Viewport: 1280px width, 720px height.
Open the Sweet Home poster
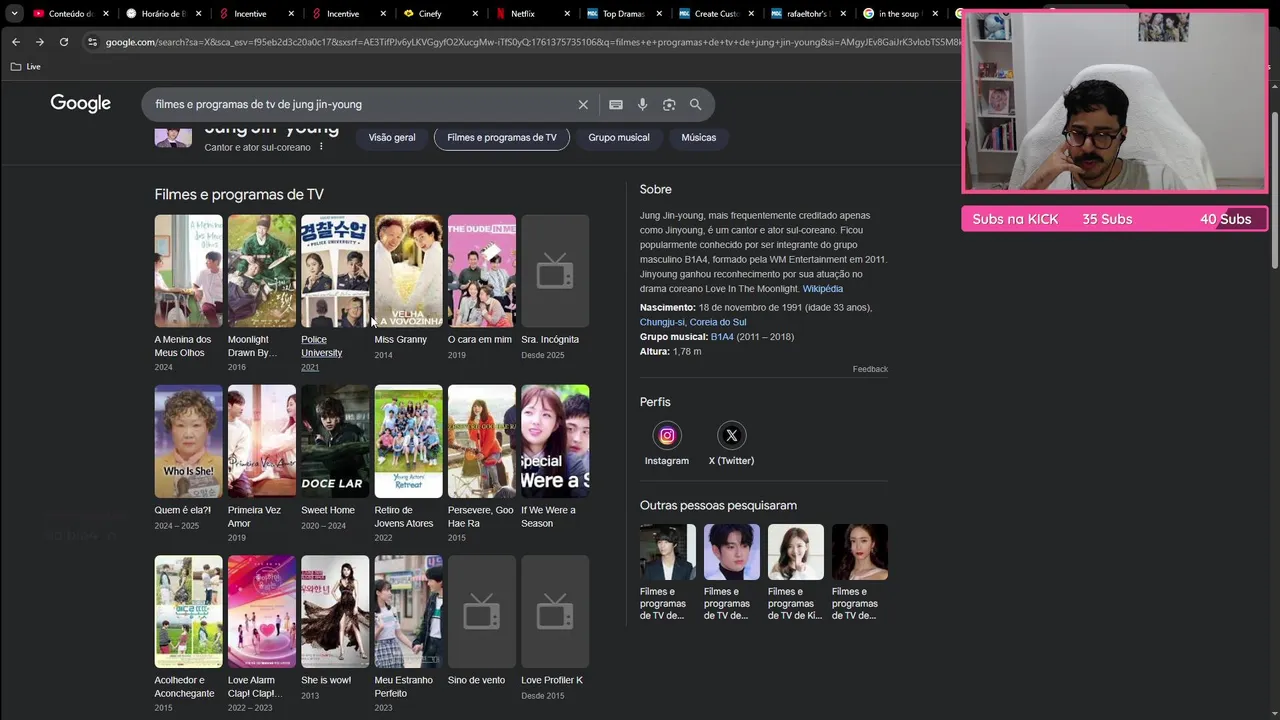[x=335, y=441]
